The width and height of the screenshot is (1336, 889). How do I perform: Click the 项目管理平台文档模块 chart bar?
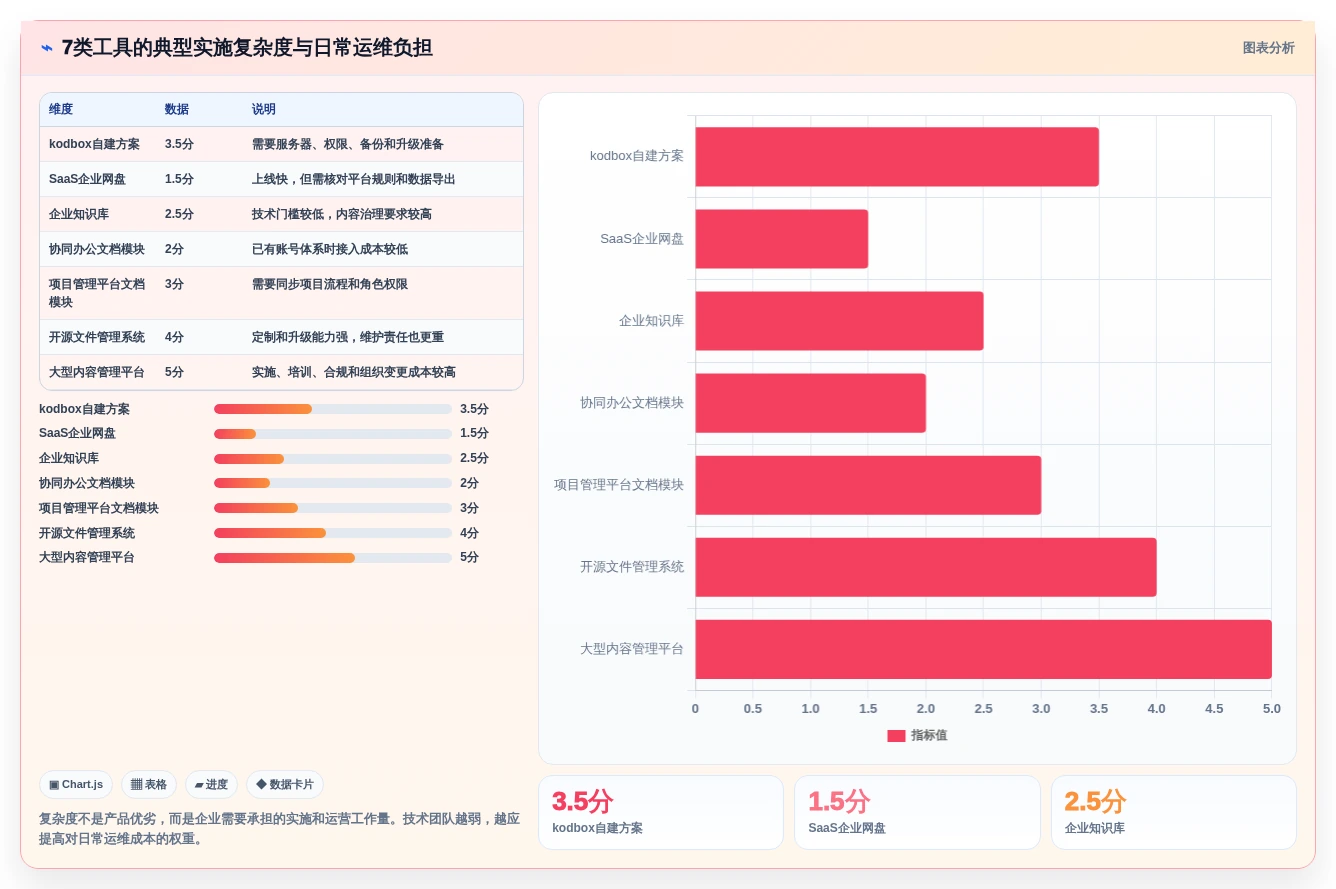click(x=868, y=485)
